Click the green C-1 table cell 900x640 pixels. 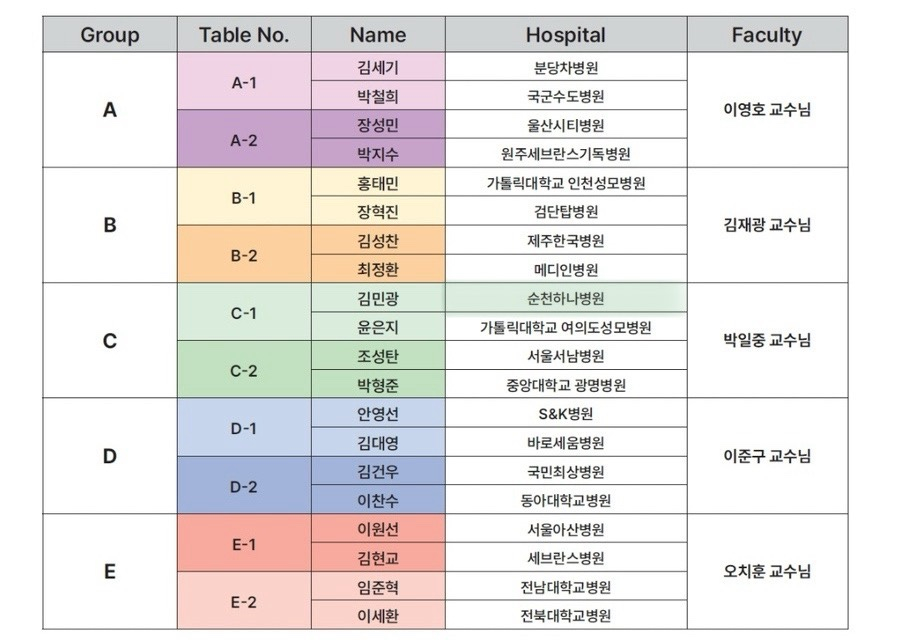click(x=244, y=313)
